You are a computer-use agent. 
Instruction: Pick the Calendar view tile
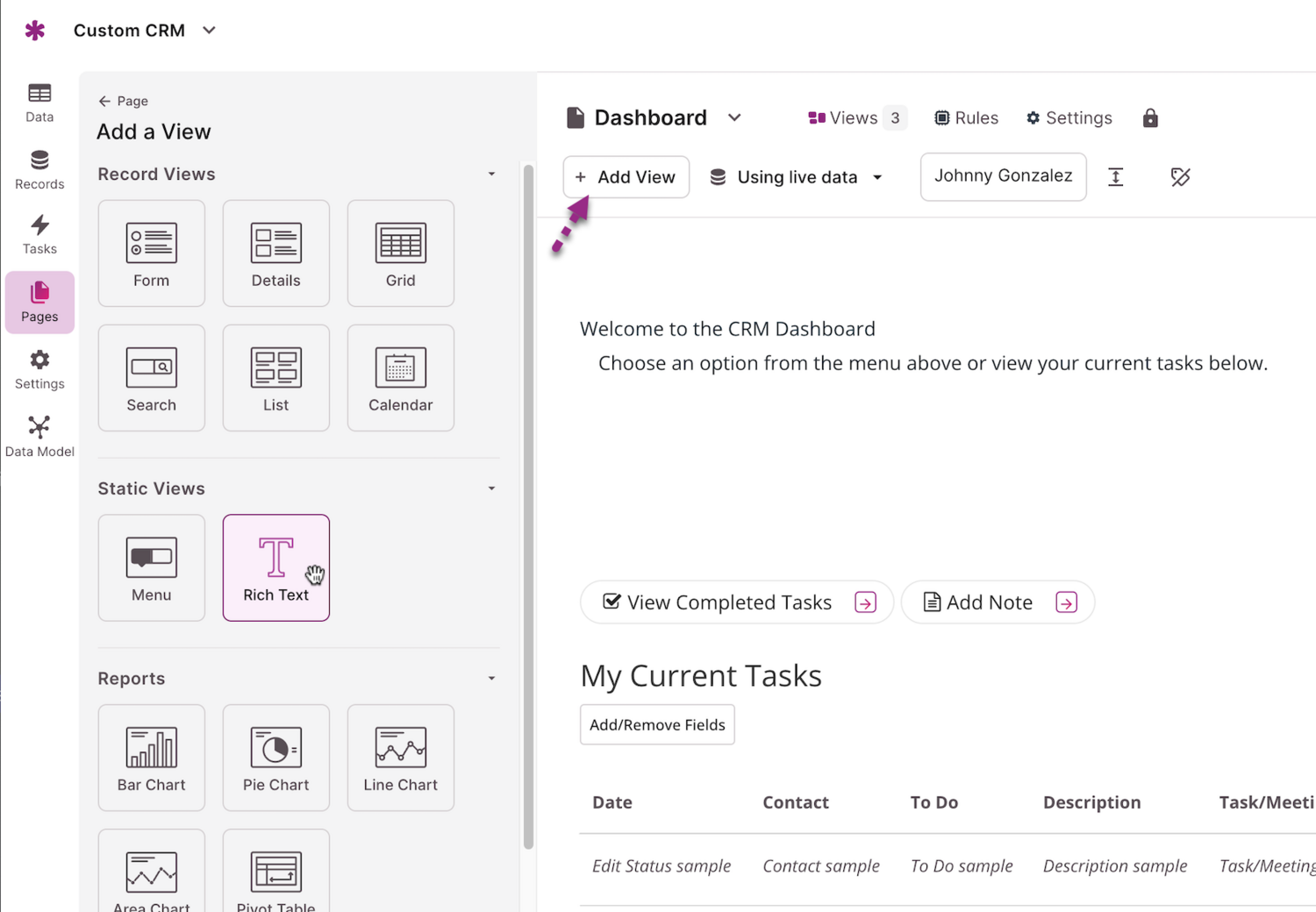click(400, 378)
